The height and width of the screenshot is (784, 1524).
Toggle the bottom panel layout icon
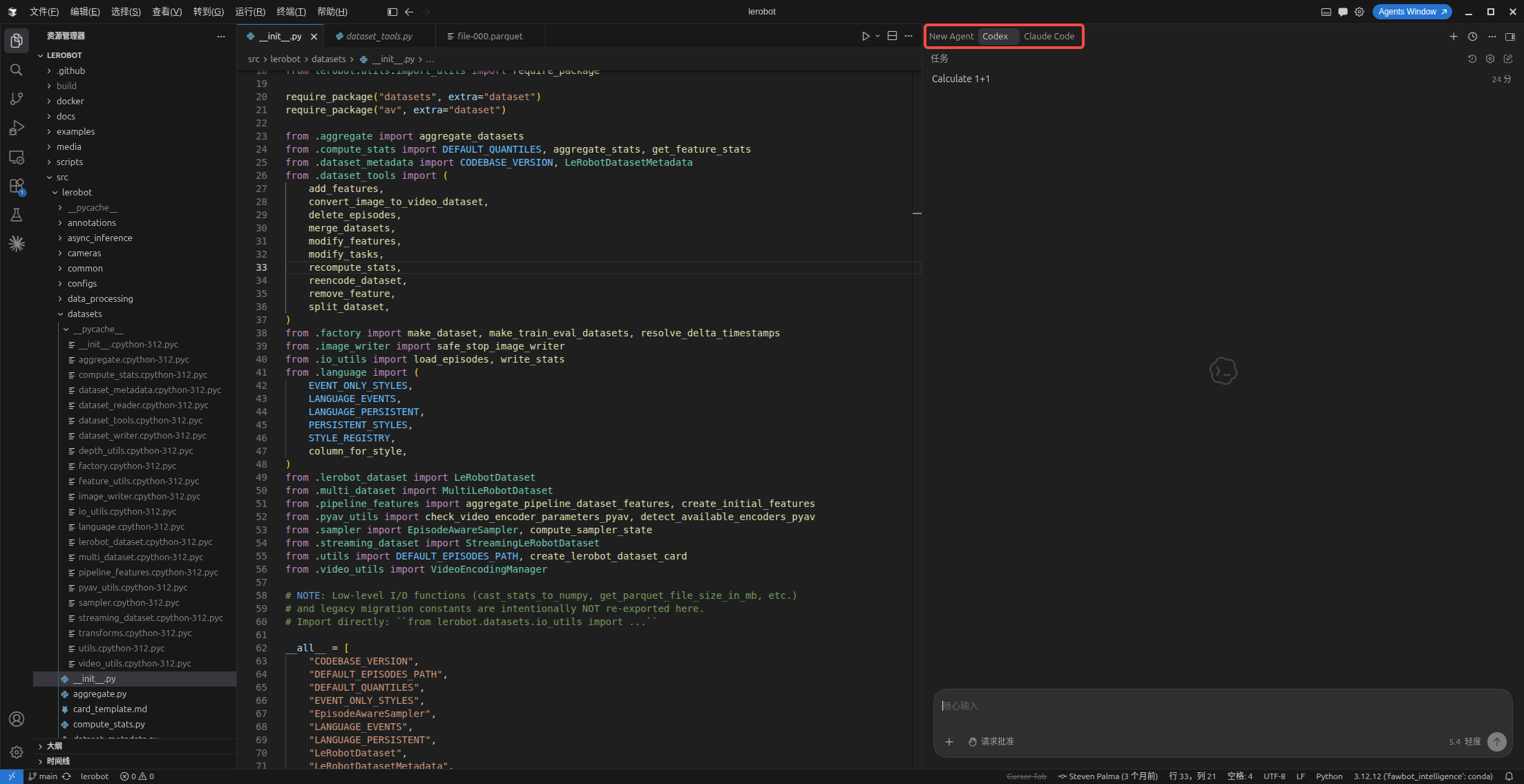1326,12
